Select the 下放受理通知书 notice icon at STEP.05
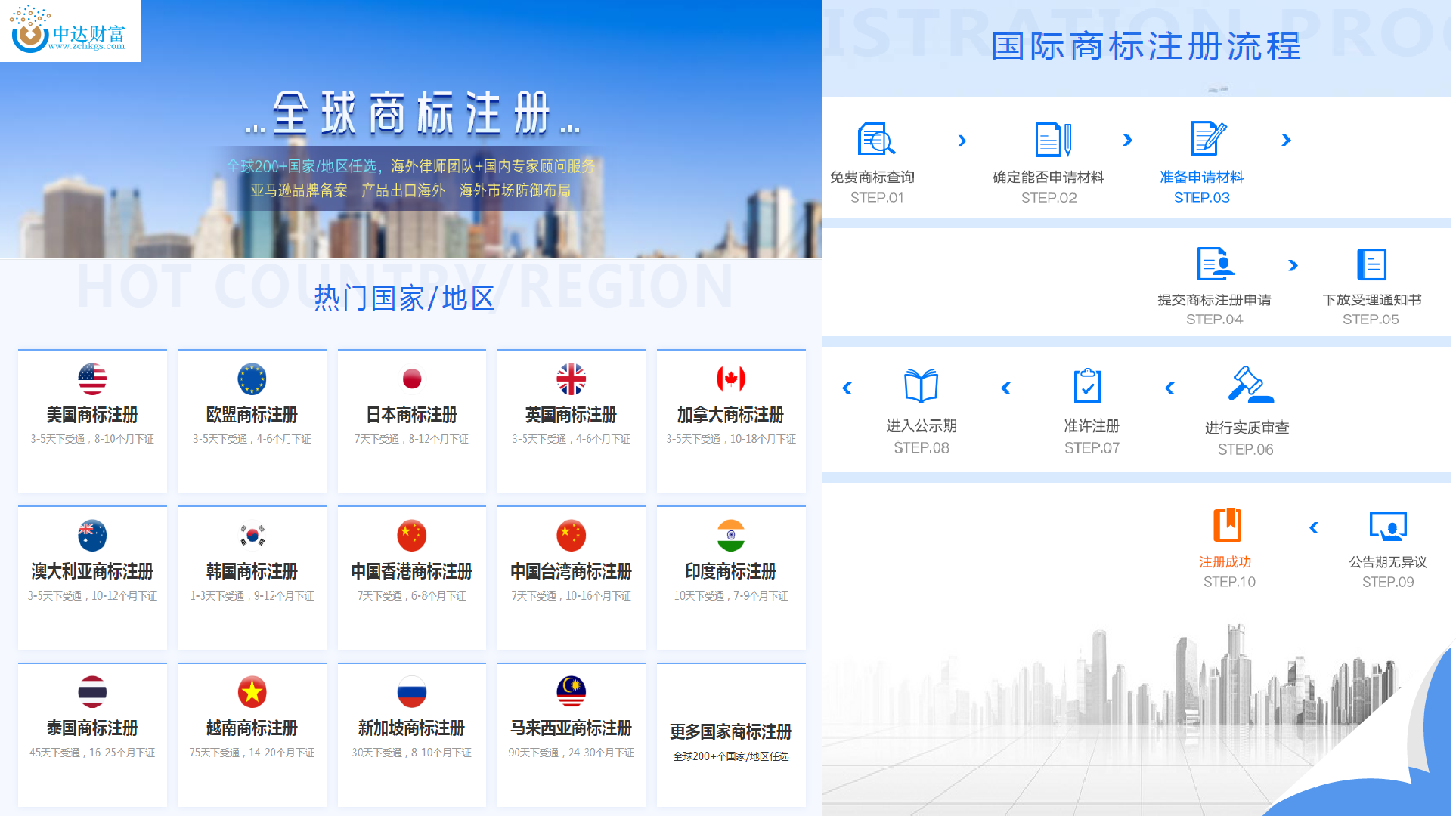This screenshot has height=816, width=1456. click(x=1371, y=265)
